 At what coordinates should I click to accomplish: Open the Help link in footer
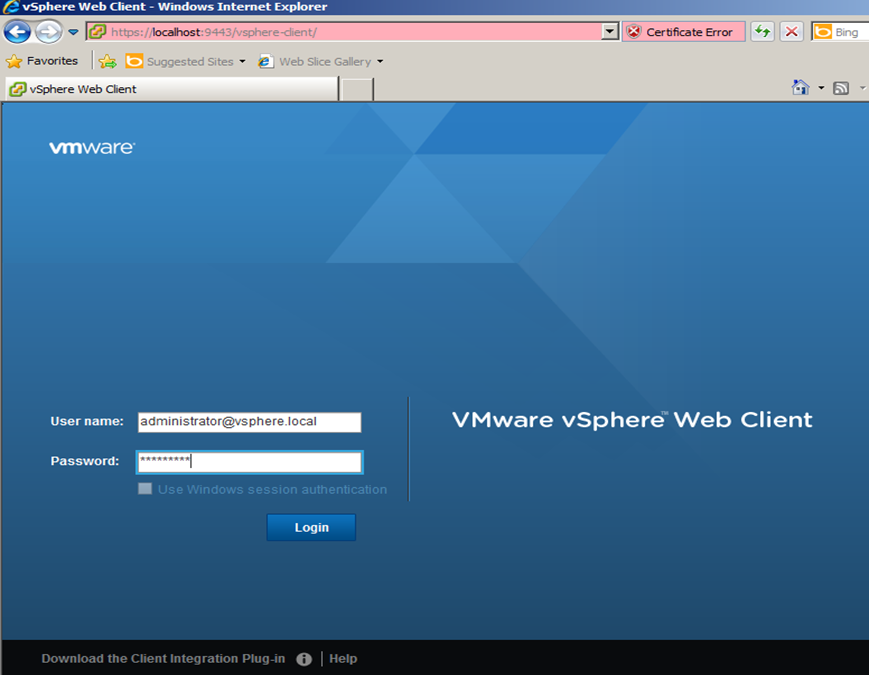343,658
